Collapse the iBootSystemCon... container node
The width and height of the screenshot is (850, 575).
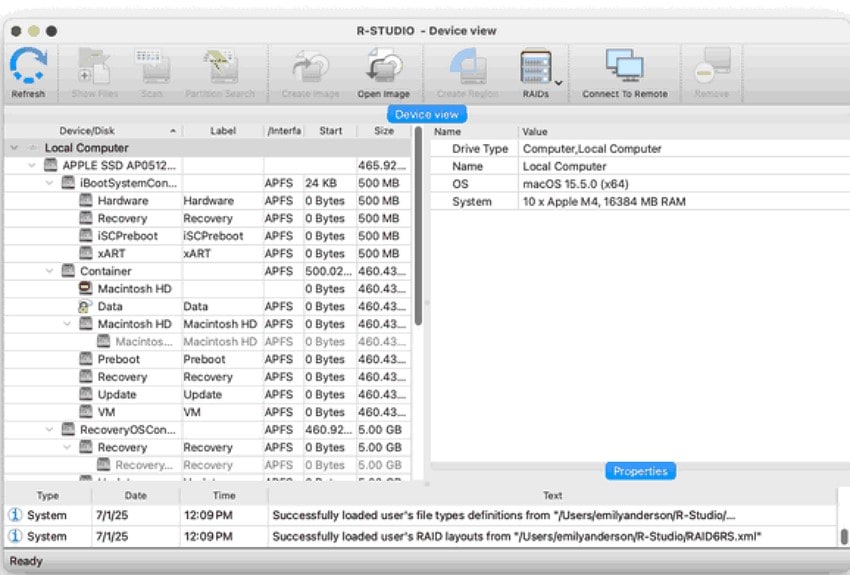pos(49,183)
